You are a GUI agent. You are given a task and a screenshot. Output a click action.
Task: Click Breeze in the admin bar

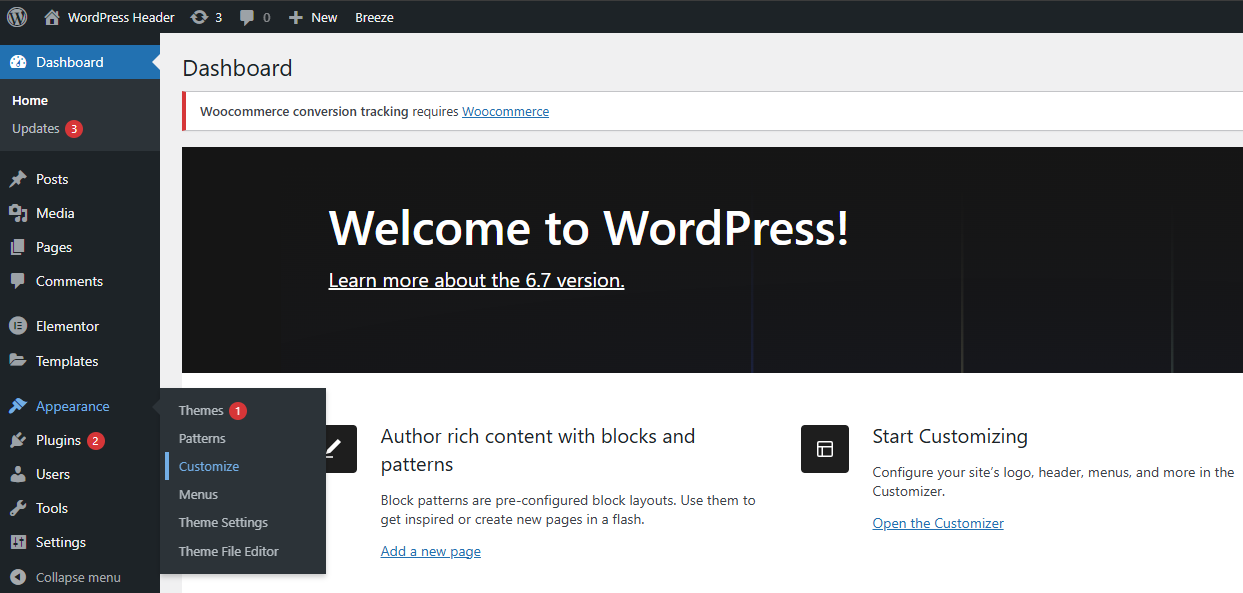[x=374, y=17]
